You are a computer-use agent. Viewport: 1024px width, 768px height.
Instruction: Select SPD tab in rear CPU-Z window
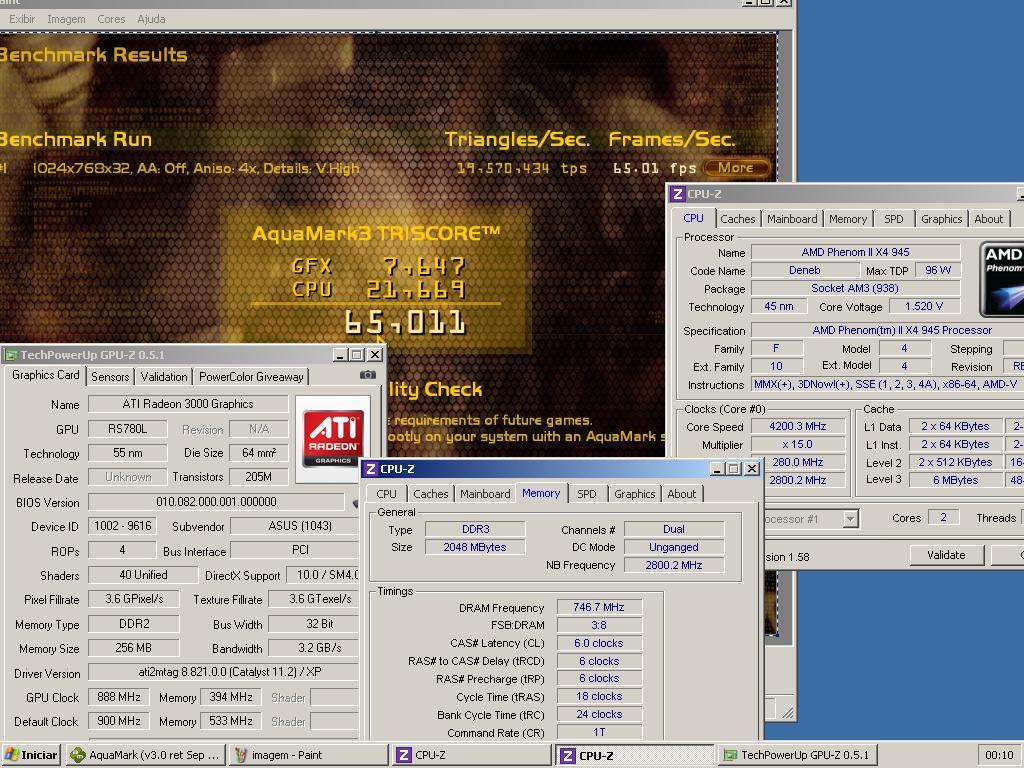click(893, 219)
